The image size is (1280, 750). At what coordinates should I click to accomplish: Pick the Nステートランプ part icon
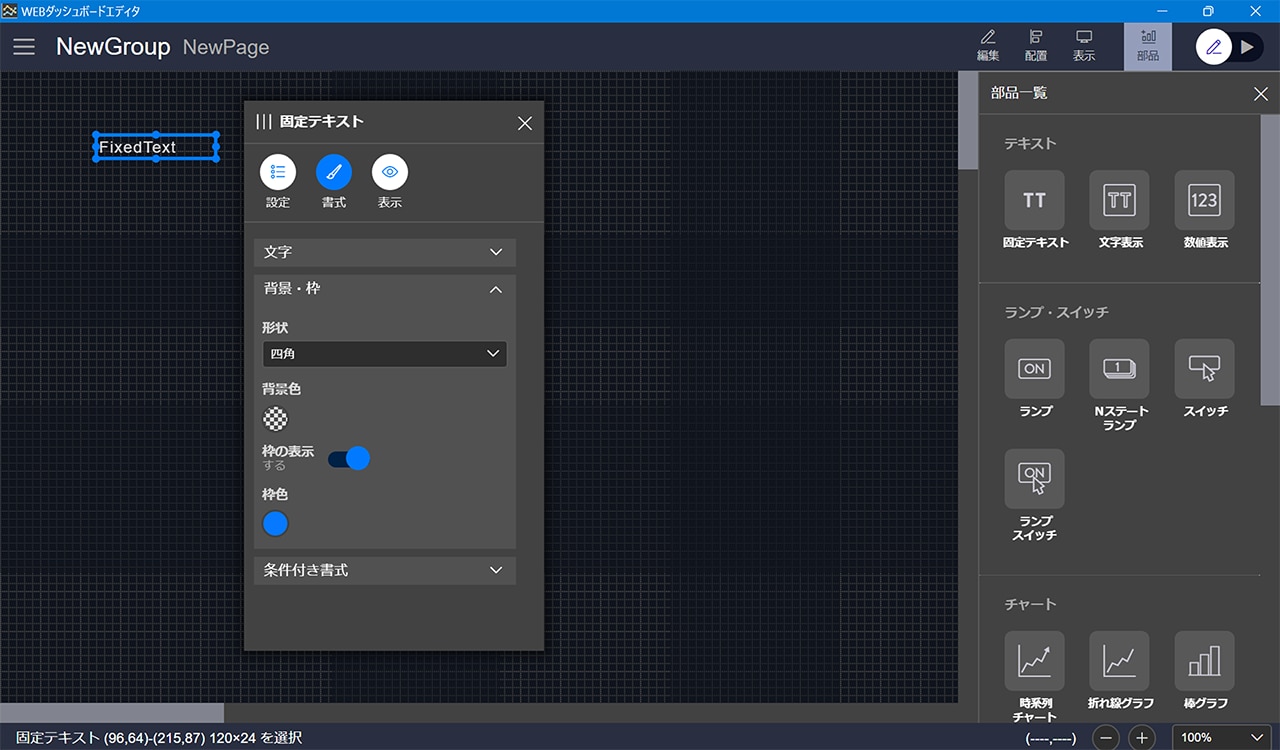click(x=1119, y=369)
